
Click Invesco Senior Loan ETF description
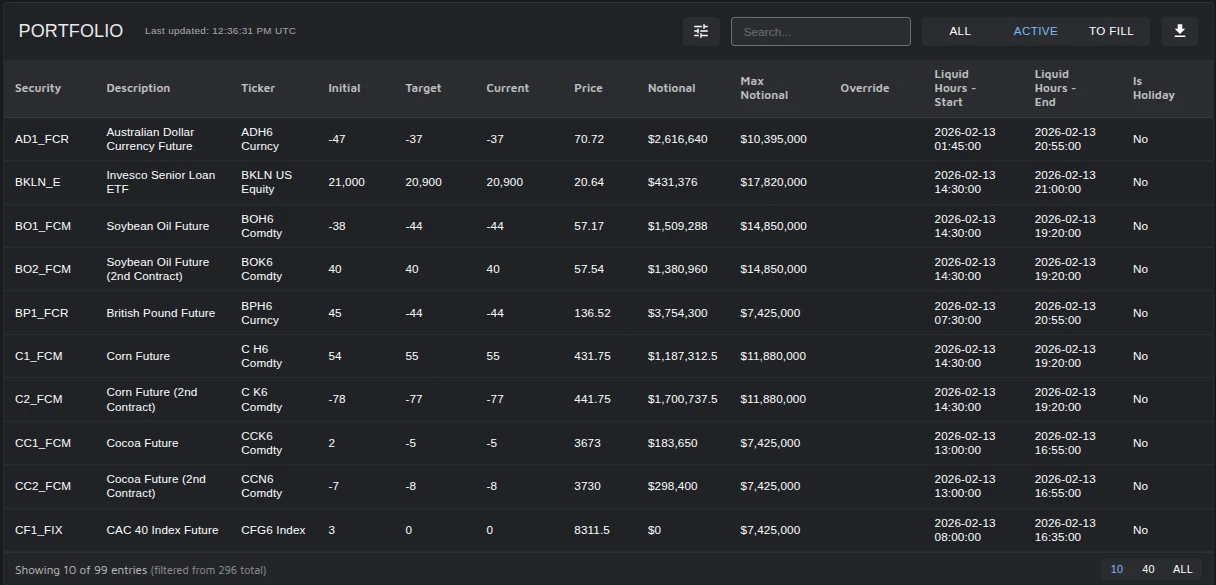click(x=161, y=182)
